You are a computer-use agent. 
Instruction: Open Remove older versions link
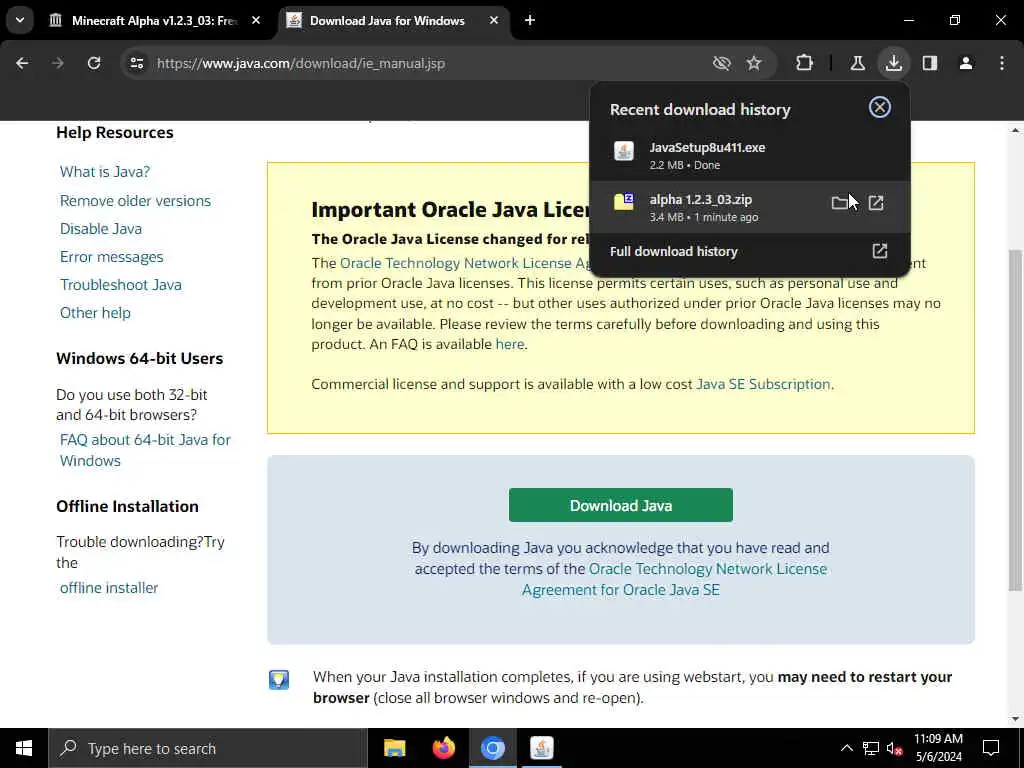tap(135, 200)
